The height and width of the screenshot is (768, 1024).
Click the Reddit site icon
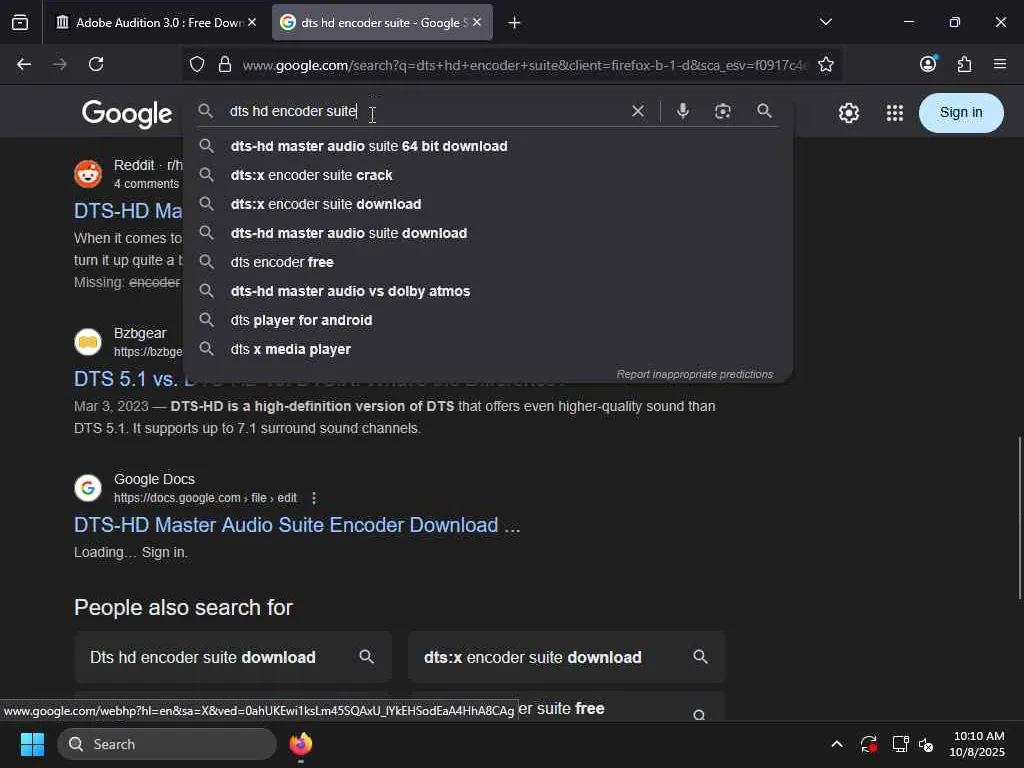(x=88, y=174)
